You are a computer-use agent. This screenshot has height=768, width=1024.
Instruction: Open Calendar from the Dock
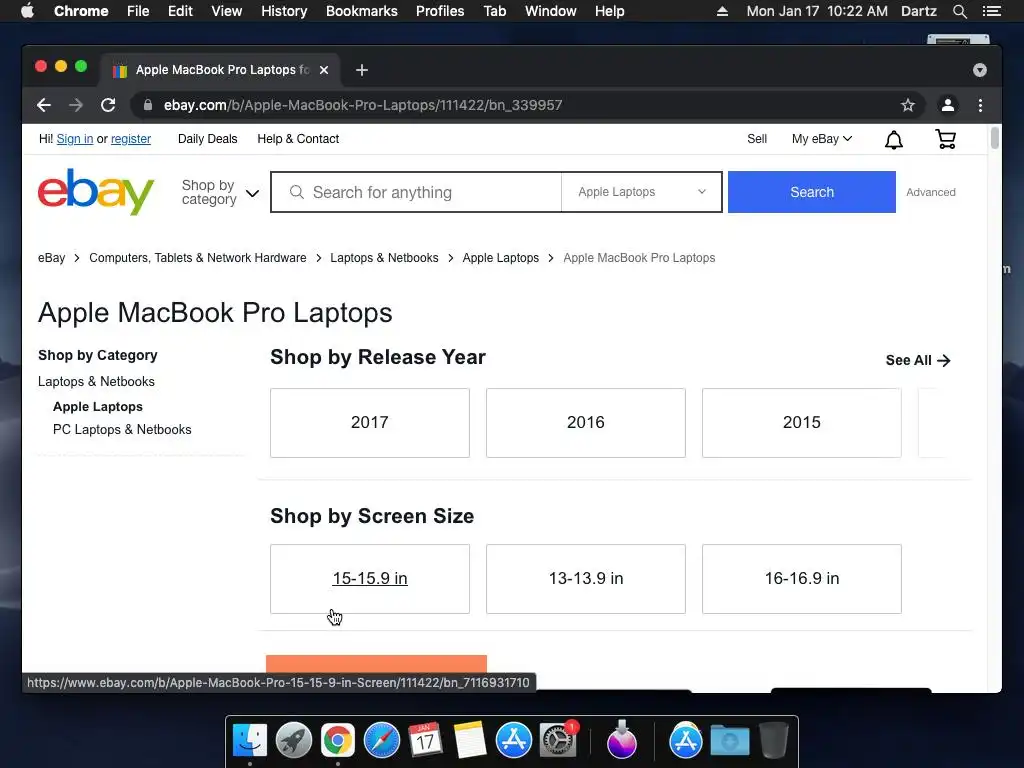tap(425, 741)
